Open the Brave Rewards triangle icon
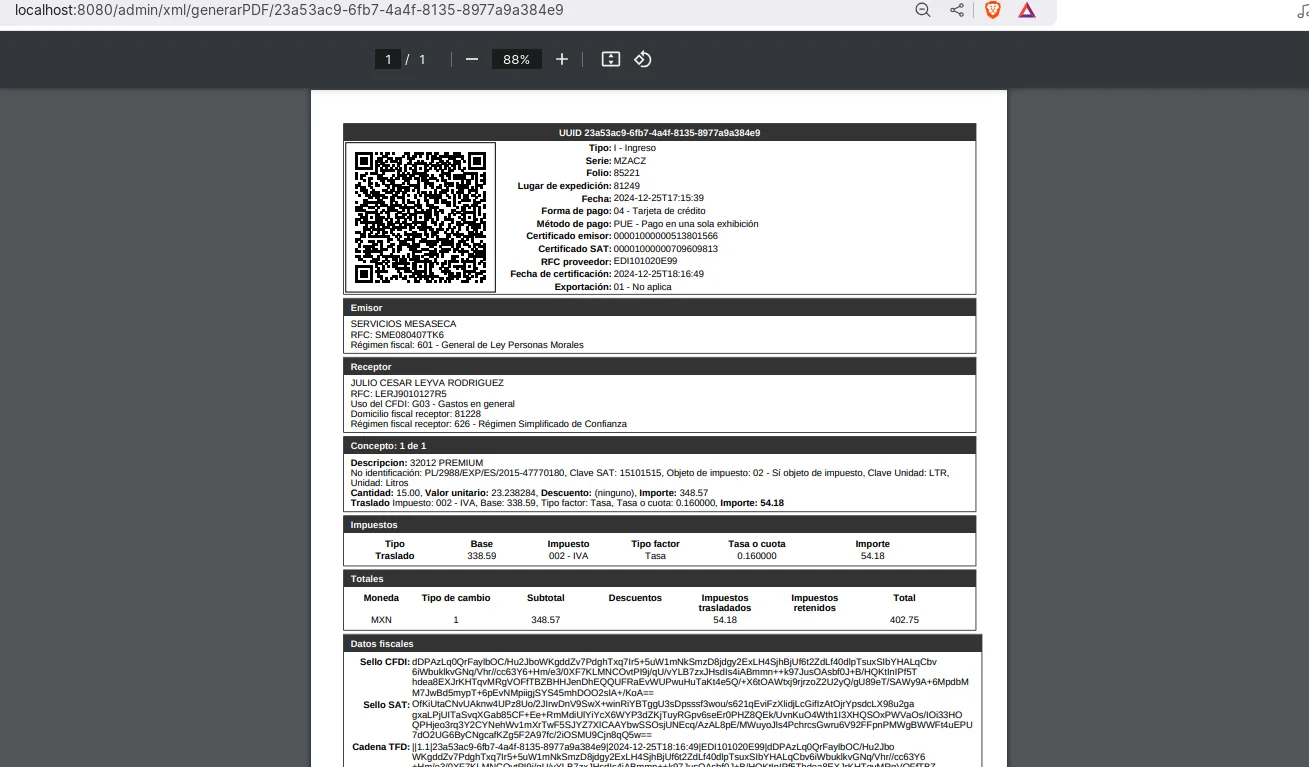The image size is (1309, 767). pyautogui.click(x=1026, y=10)
